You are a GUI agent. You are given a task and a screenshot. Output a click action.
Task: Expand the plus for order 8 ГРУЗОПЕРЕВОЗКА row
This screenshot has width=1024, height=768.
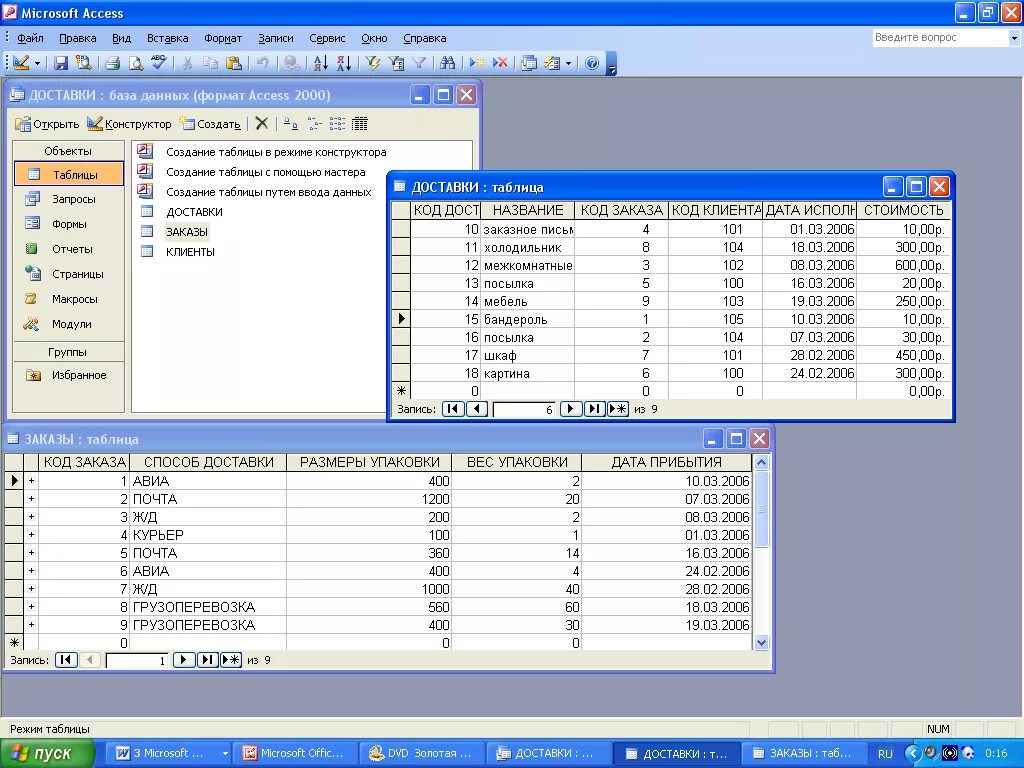pyautogui.click(x=31, y=607)
